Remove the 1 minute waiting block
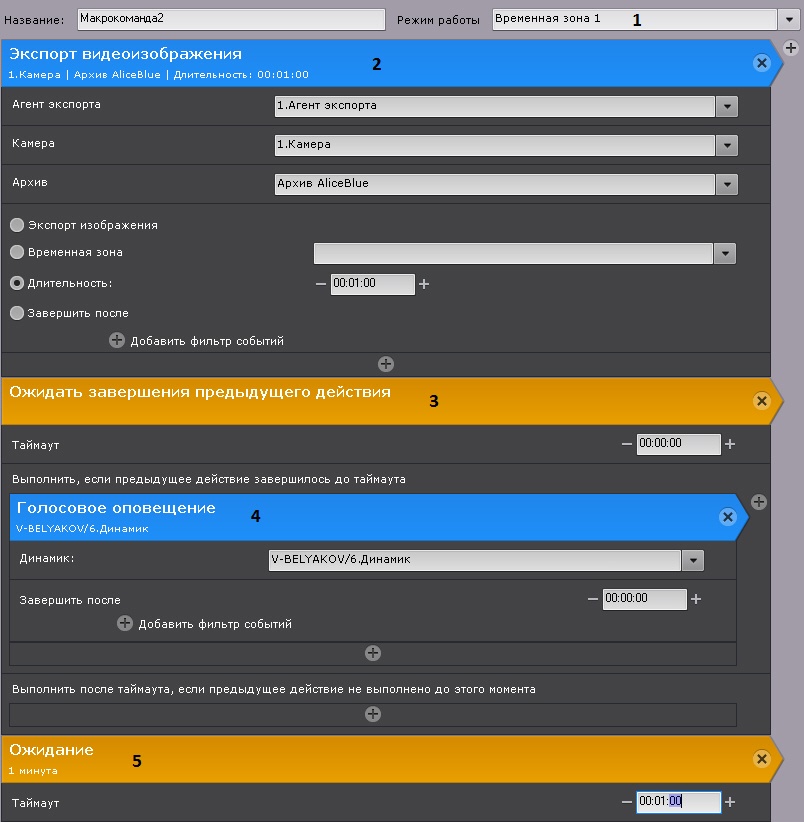Viewport: 804px width, 822px height. point(761,759)
